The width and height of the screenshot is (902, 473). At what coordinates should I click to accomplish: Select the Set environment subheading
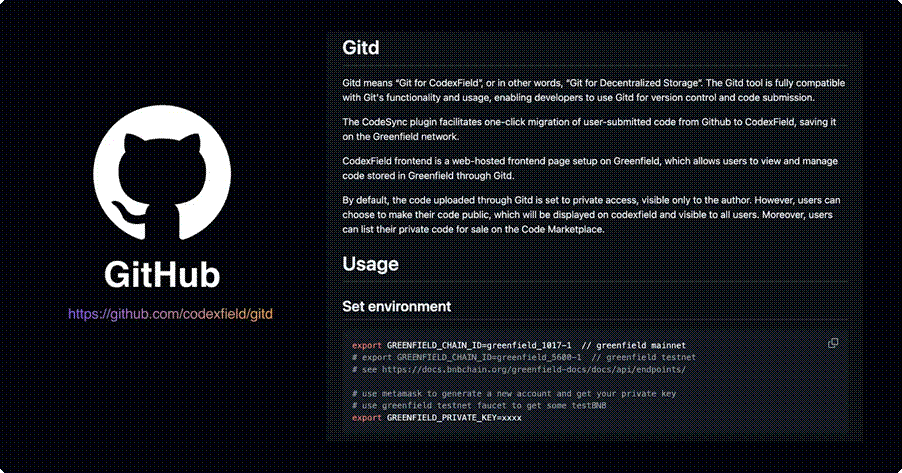(396, 307)
